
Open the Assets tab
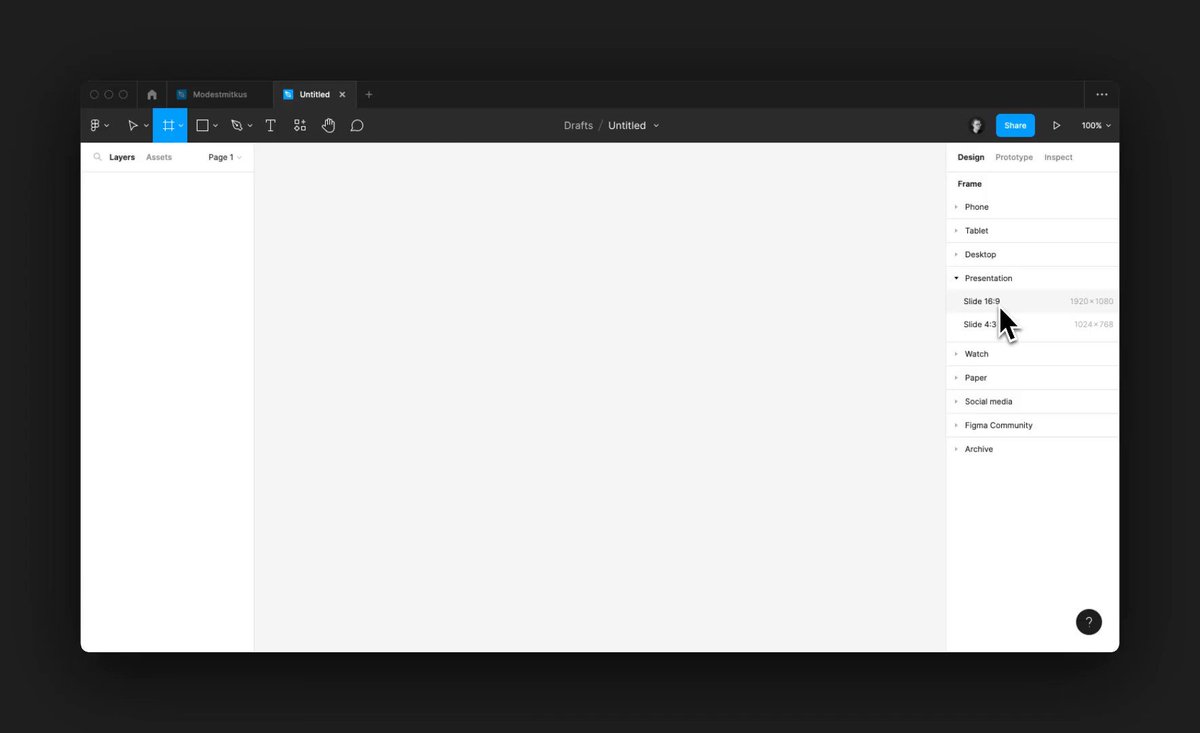click(159, 157)
